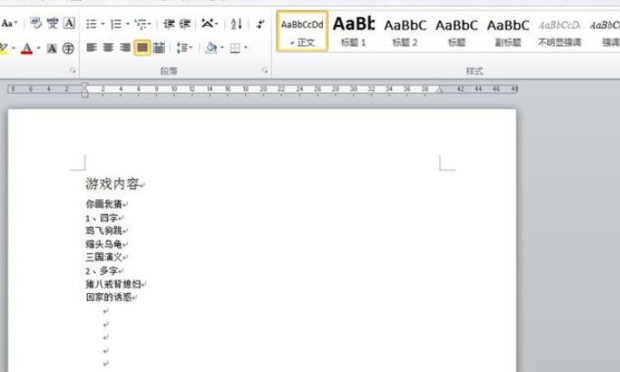Open the Bullets dropdown arrow
Screen dimensions: 620x372
pyautogui.click(x=102, y=24)
